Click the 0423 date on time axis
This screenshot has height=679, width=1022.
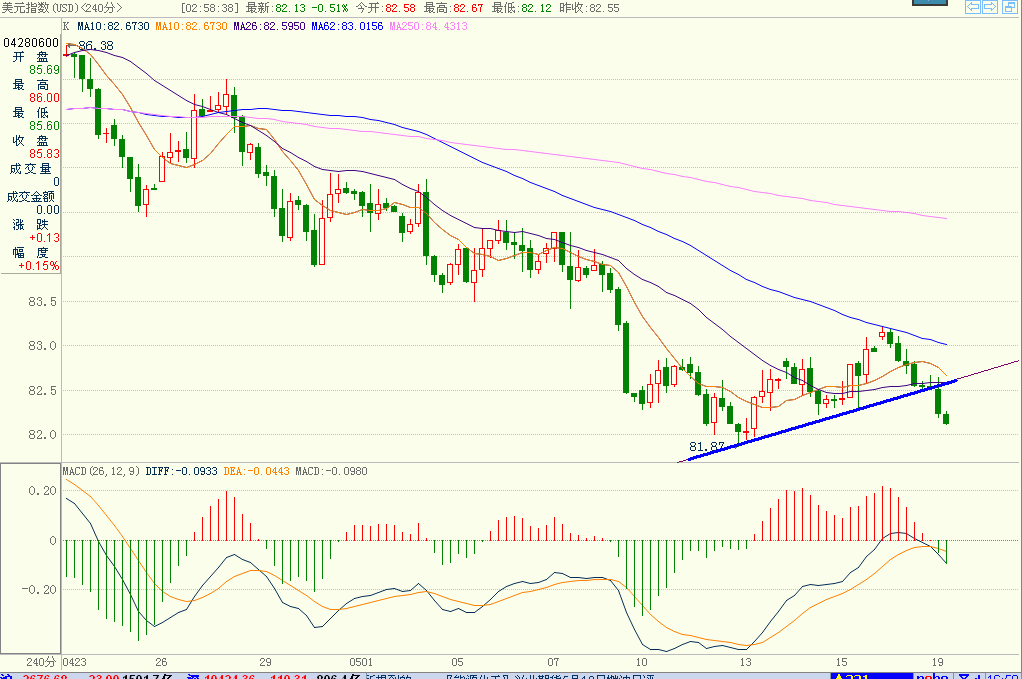pos(74,662)
